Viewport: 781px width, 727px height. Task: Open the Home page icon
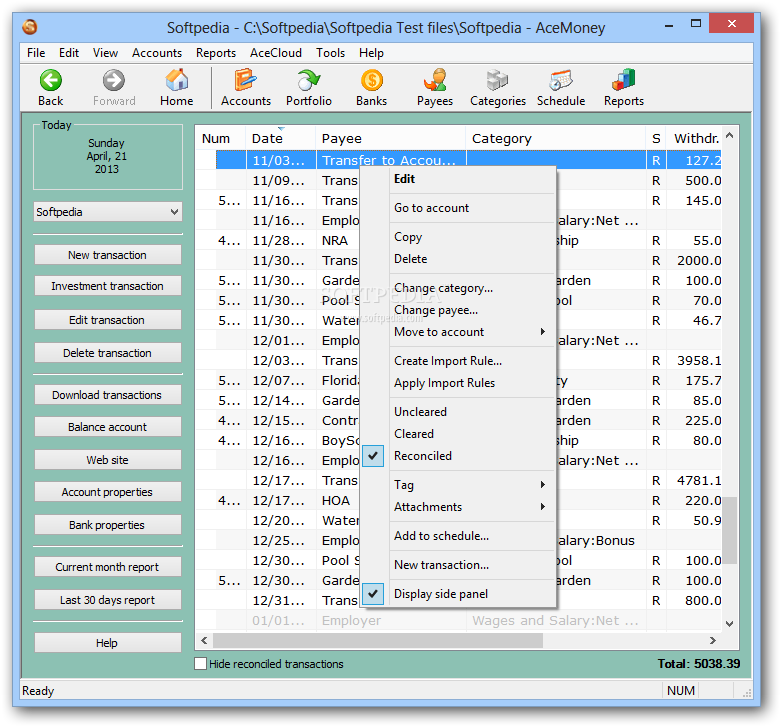(x=176, y=80)
